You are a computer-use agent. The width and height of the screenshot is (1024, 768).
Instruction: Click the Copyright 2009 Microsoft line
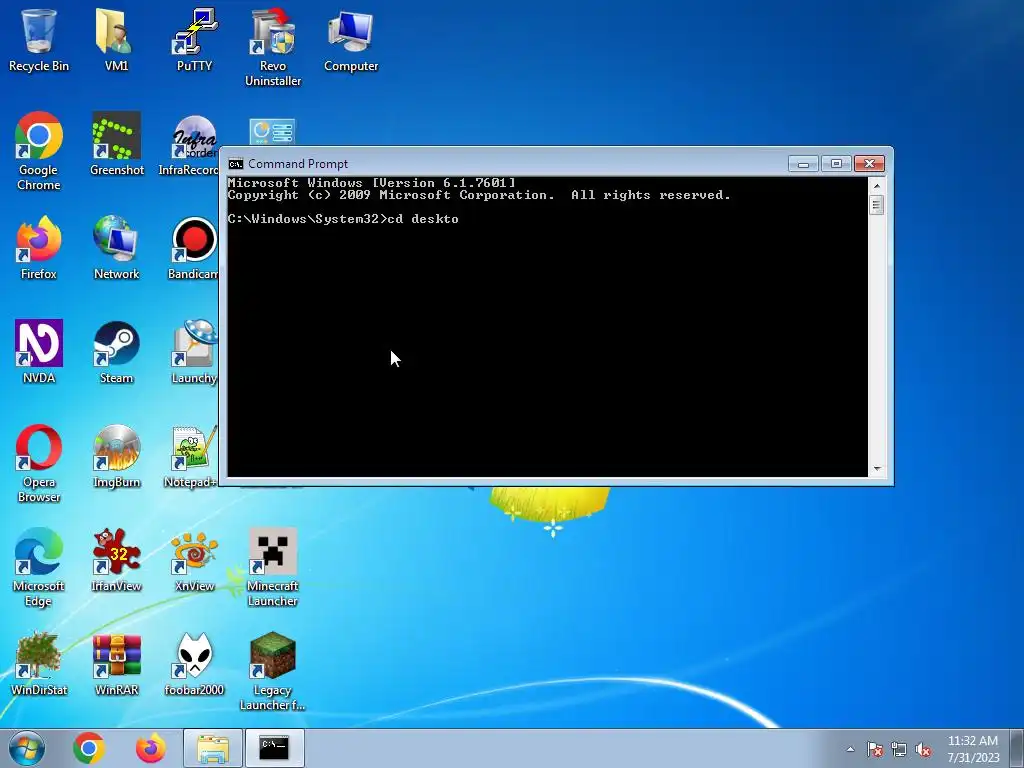pyautogui.click(x=479, y=195)
